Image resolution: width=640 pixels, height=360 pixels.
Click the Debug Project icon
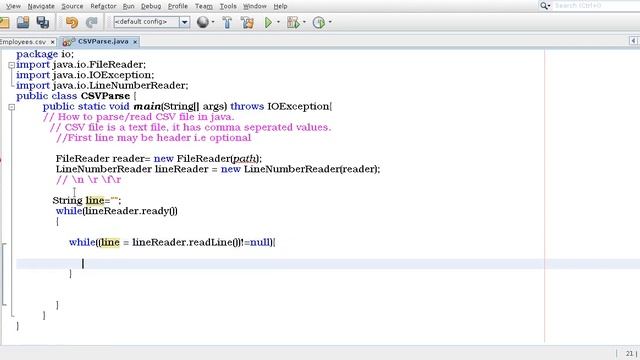(293, 22)
